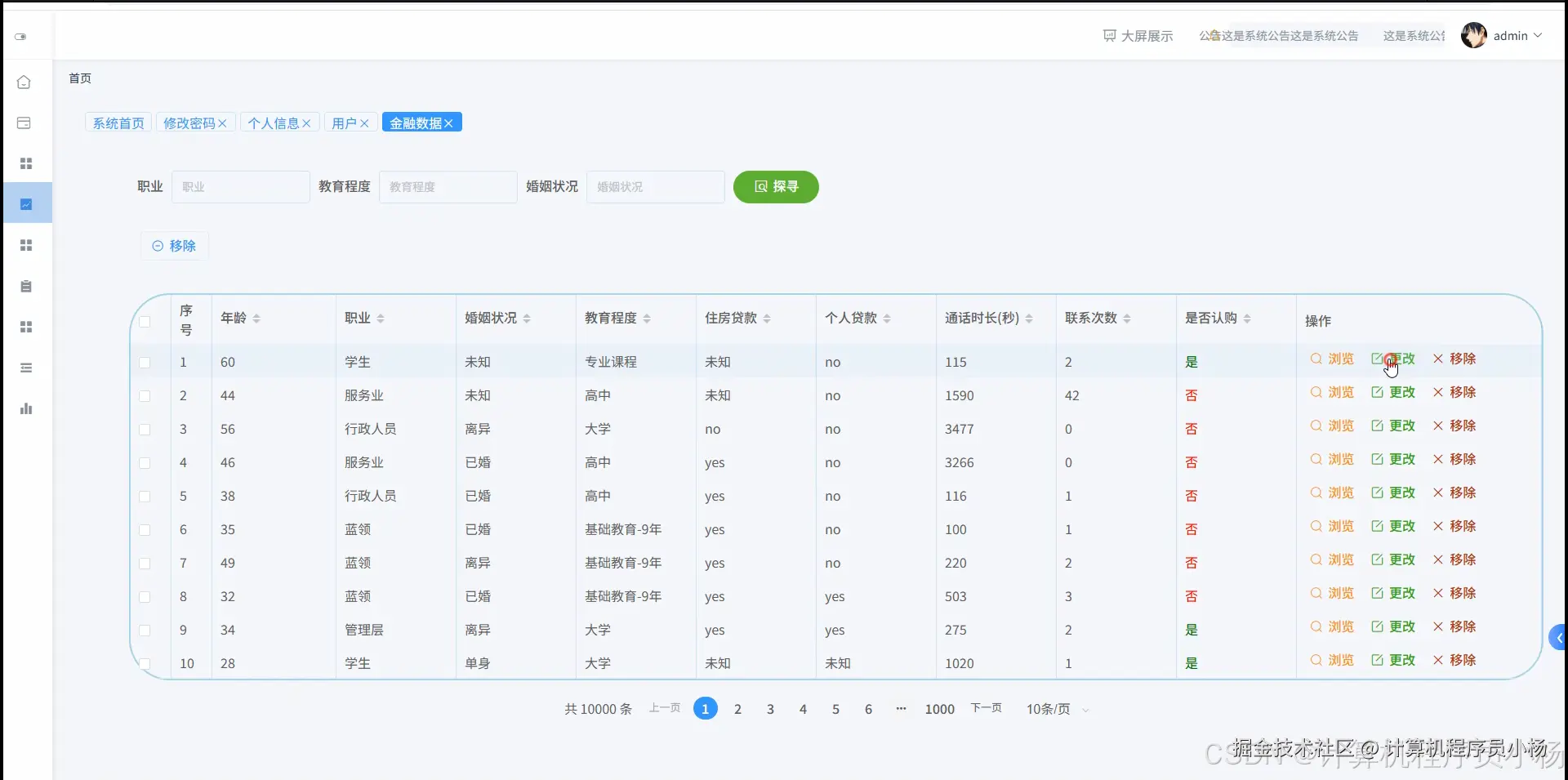Image resolution: width=1568 pixels, height=780 pixels.
Task: Sort by 是否认购 column arrows
Action: (1247, 319)
